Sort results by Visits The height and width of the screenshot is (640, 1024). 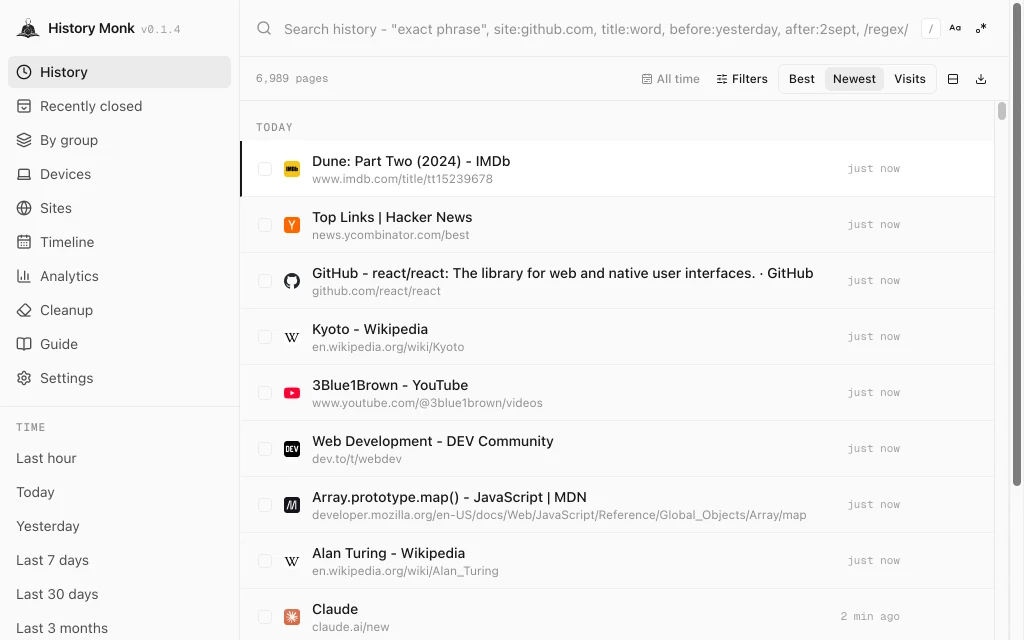[x=910, y=79]
